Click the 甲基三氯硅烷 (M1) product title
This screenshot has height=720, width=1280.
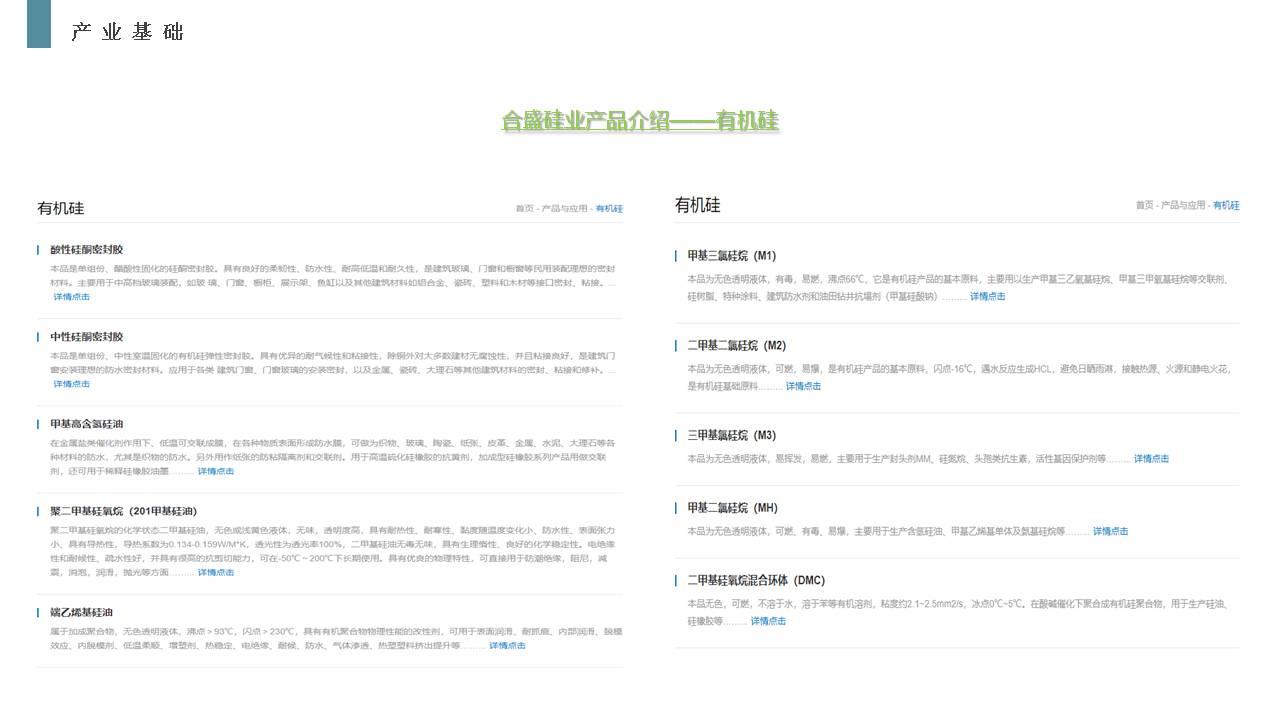coord(731,256)
